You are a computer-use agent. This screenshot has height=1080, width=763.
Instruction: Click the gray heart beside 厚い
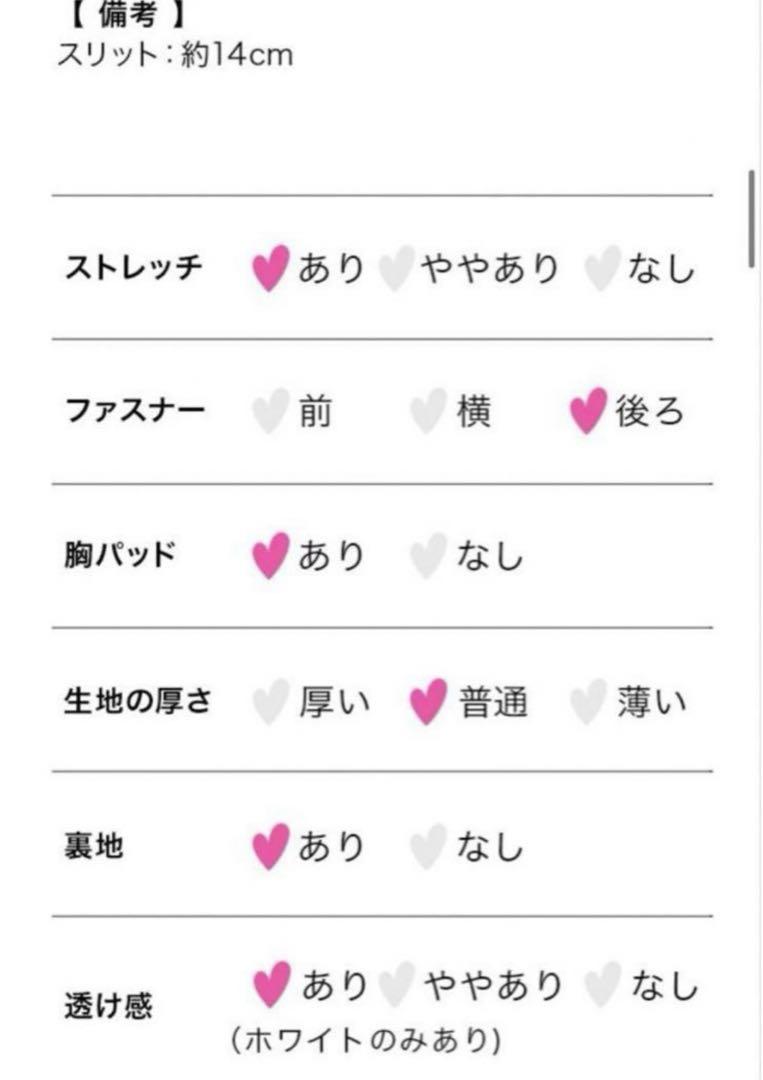[270, 701]
